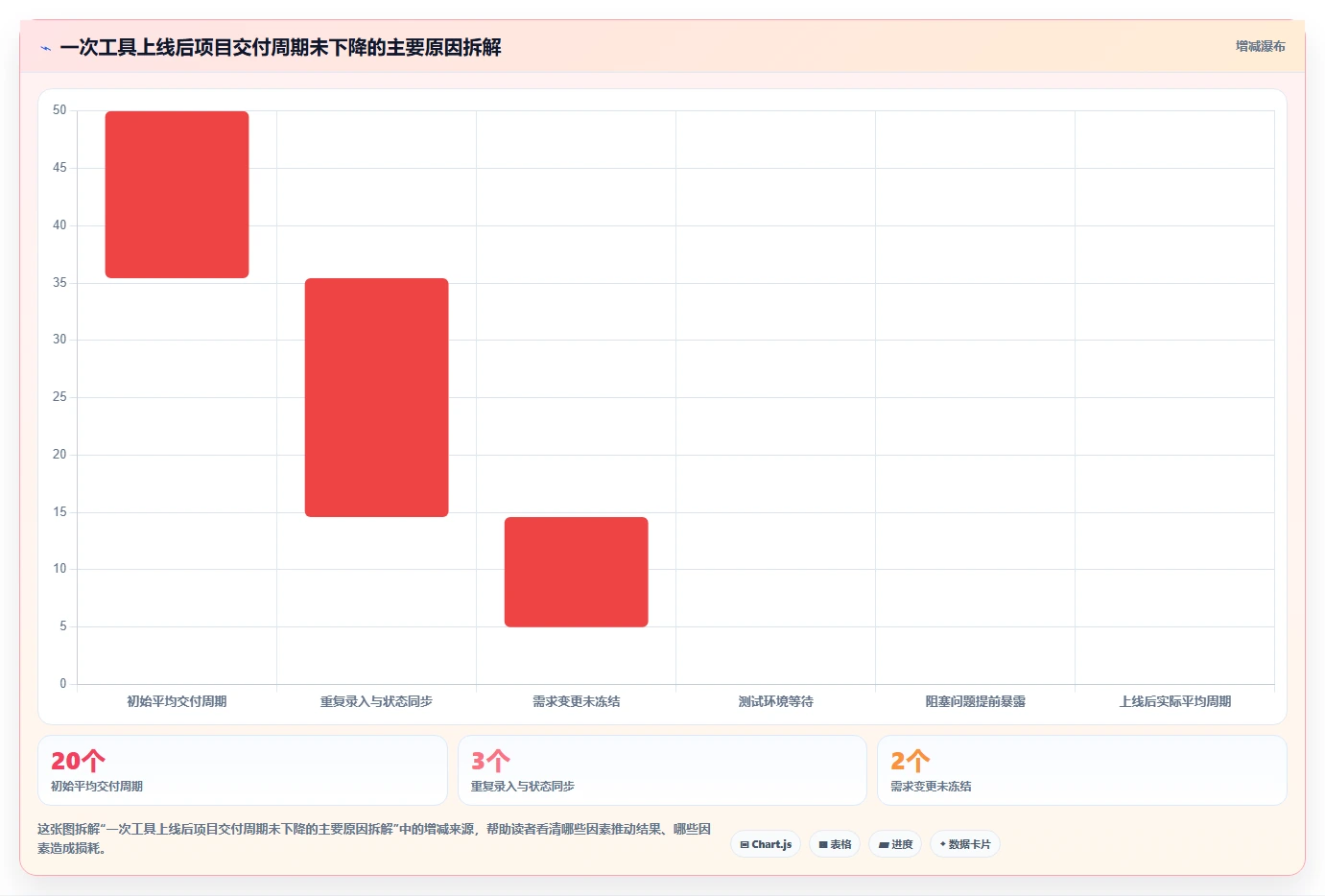This screenshot has width=1325, height=896.
Task: Click the y-axis tick value 50
Action: 59,110
